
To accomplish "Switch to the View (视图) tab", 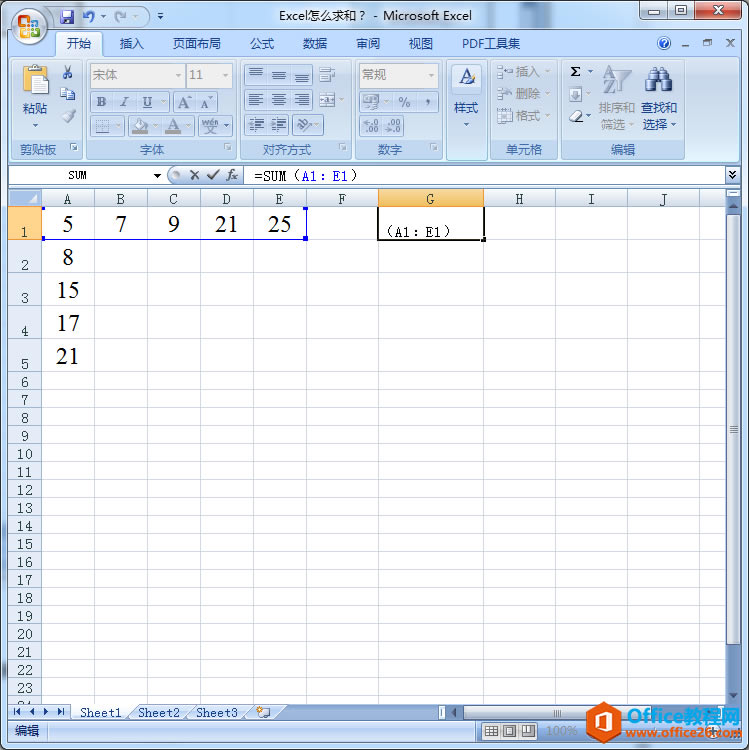I will click(420, 44).
